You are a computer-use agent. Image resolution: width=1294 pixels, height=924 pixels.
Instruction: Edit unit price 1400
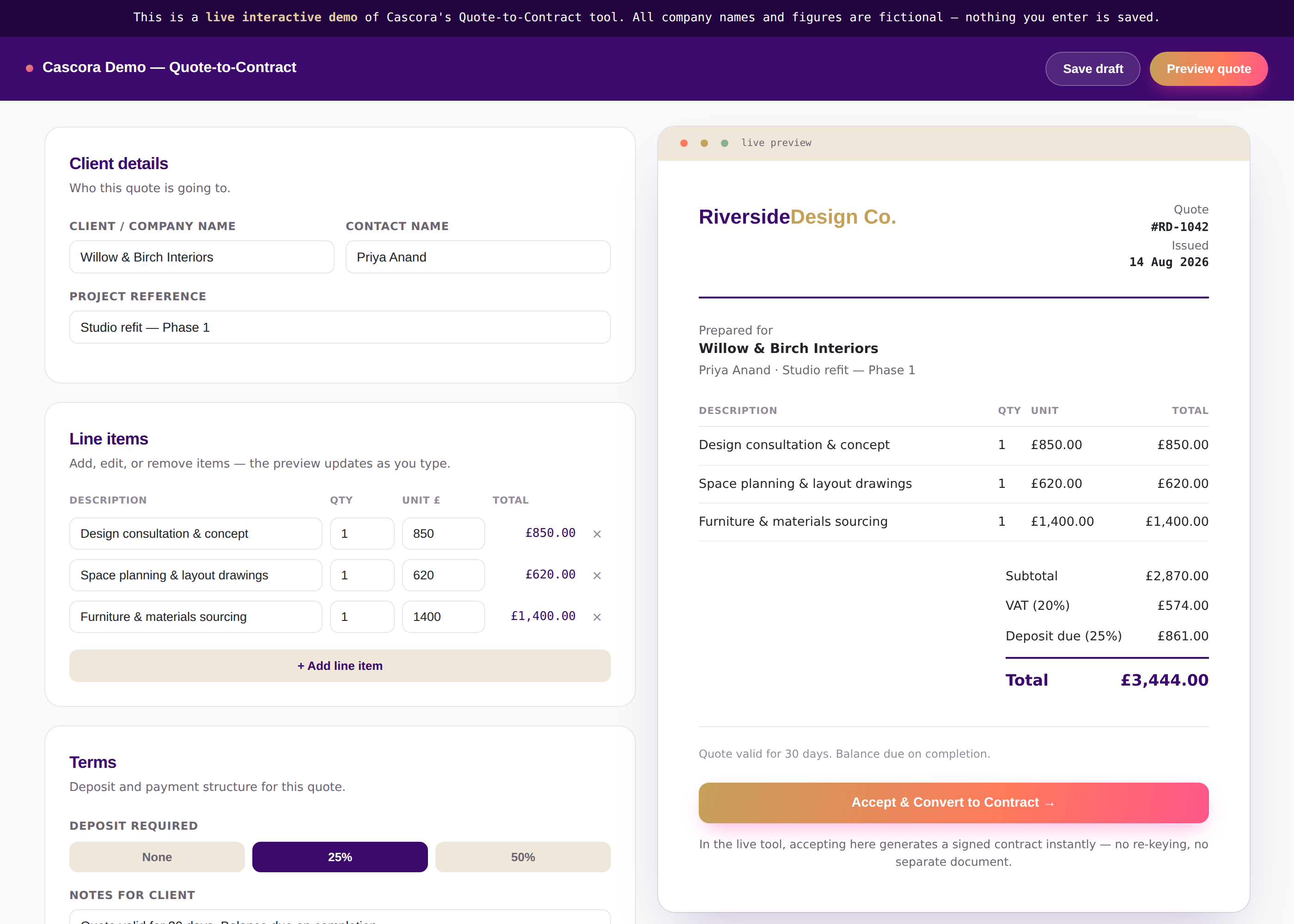click(443, 617)
